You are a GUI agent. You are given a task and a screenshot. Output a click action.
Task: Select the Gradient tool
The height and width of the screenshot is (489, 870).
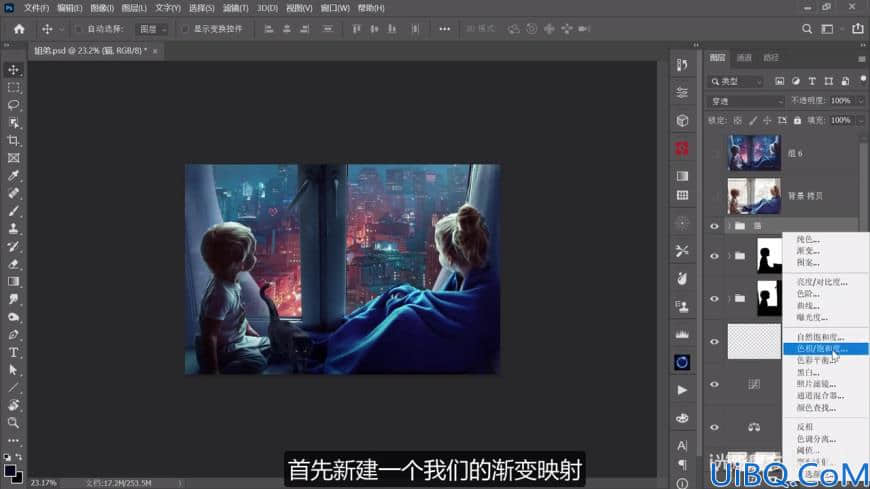pyautogui.click(x=13, y=281)
